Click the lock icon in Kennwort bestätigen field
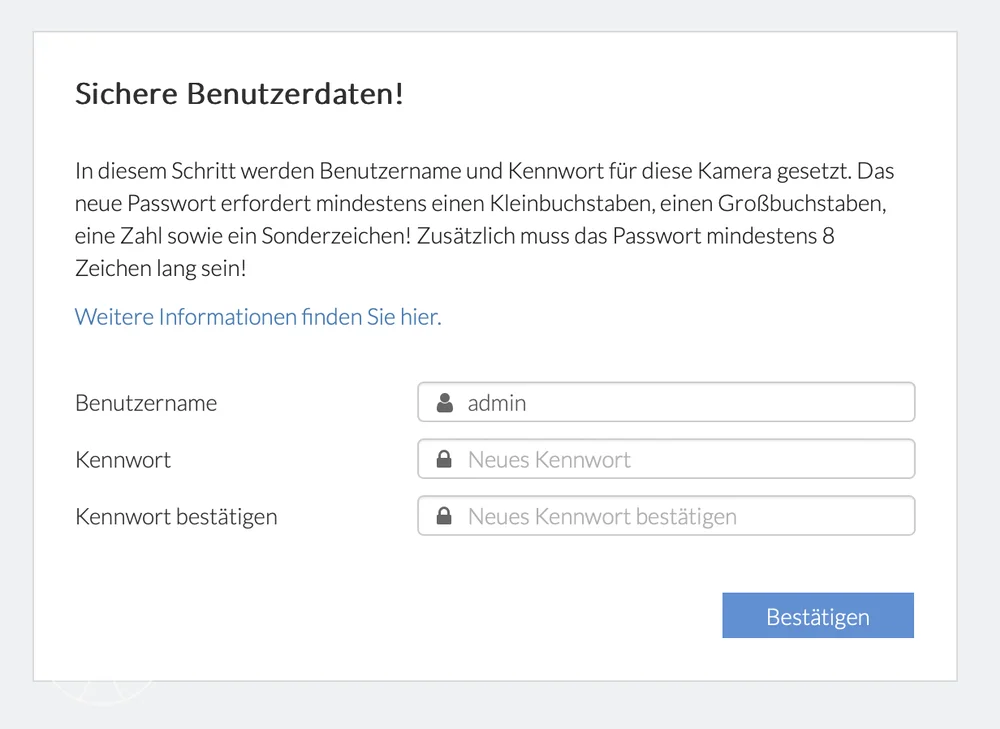1000x729 pixels. point(445,517)
